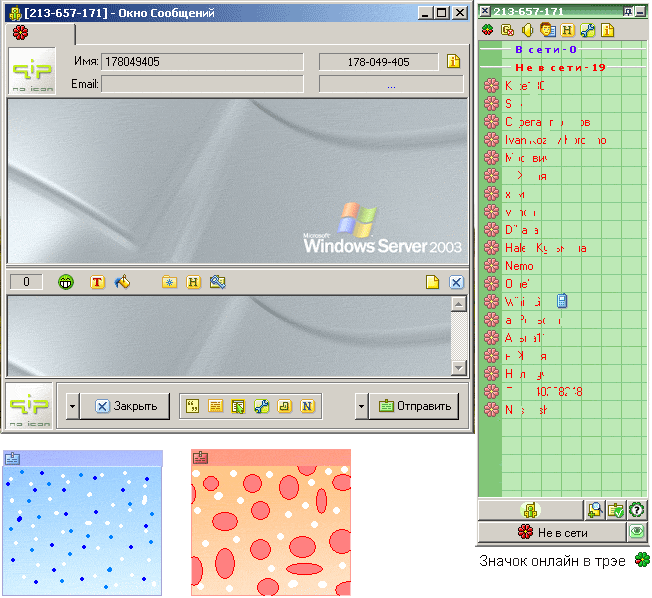Toggle sound speaker icon in contact list toolbar
Screen dimensions: 652x598
coord(527,30)
